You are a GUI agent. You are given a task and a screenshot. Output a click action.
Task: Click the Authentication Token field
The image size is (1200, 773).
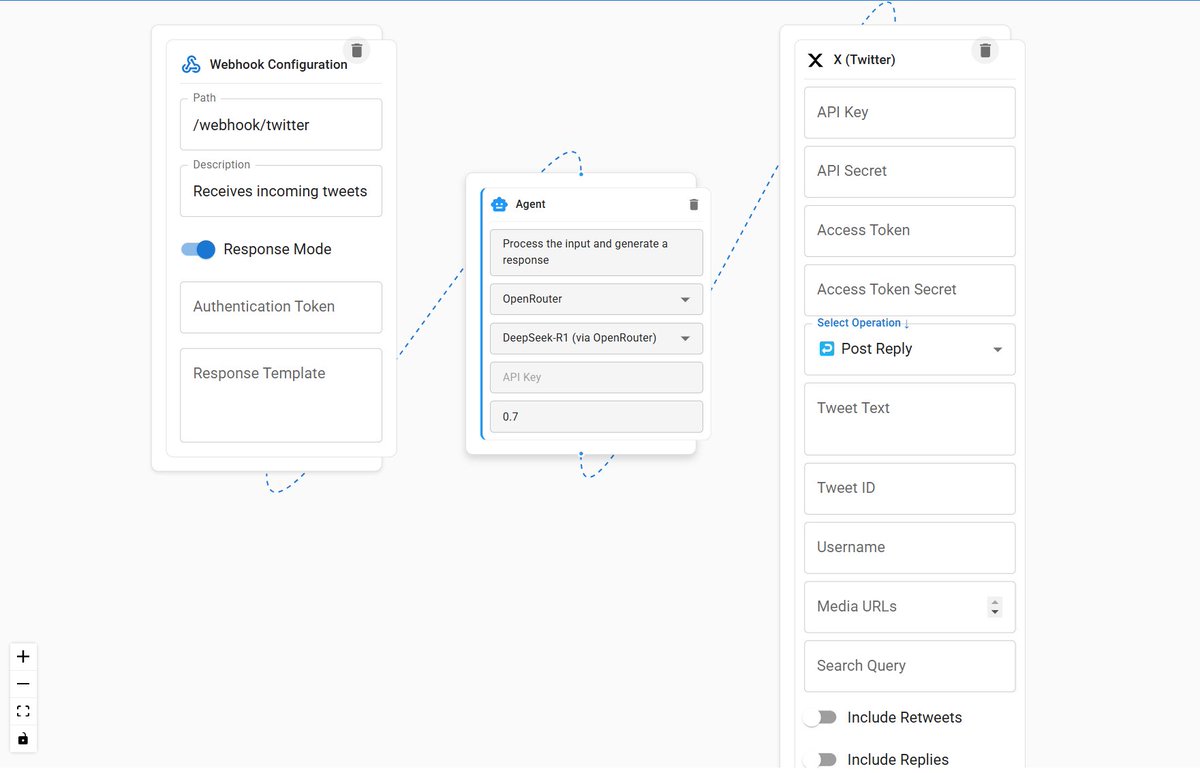[281, 307]
